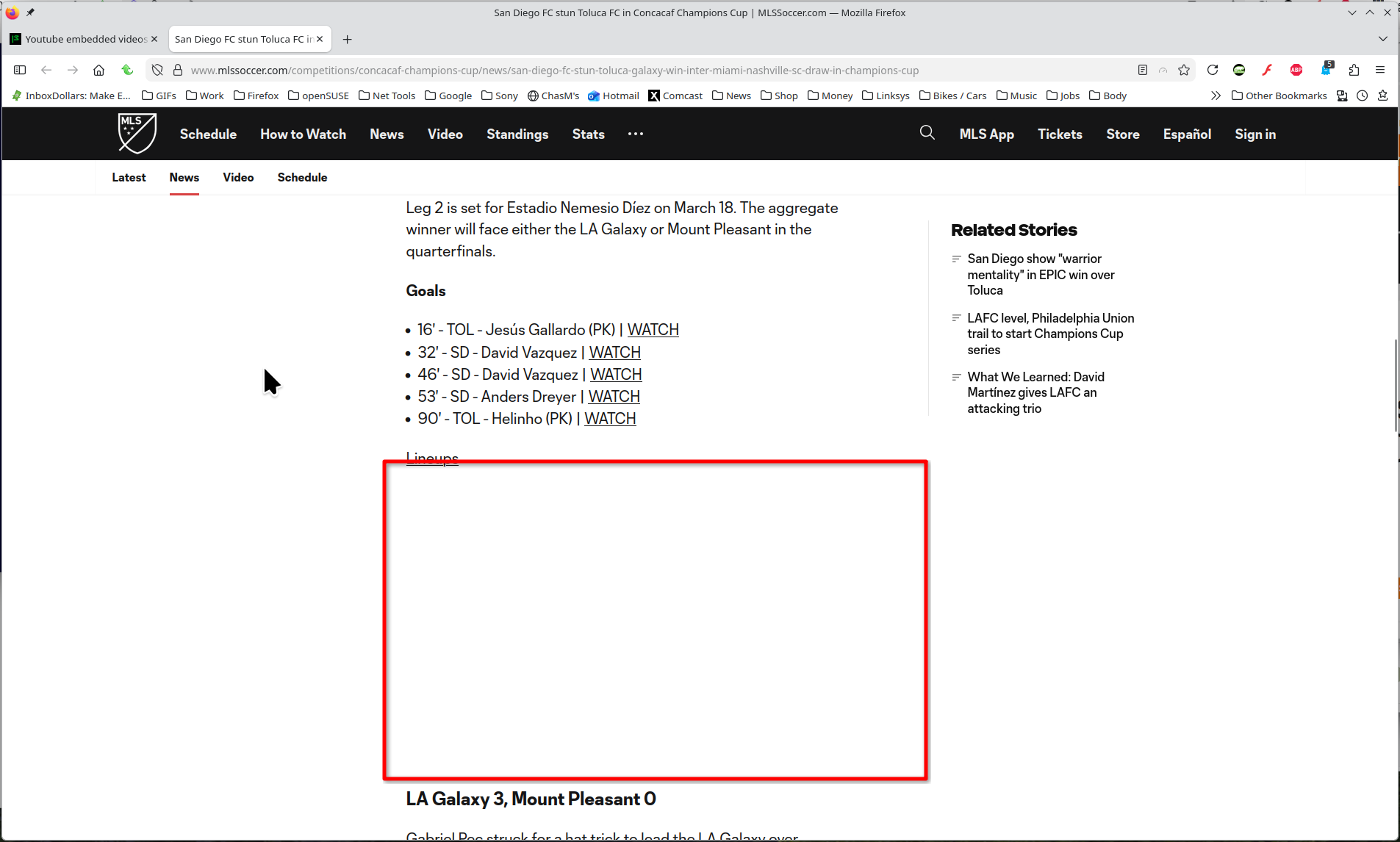
Task: Open Standings menu item
Action: tap(517, 134)
